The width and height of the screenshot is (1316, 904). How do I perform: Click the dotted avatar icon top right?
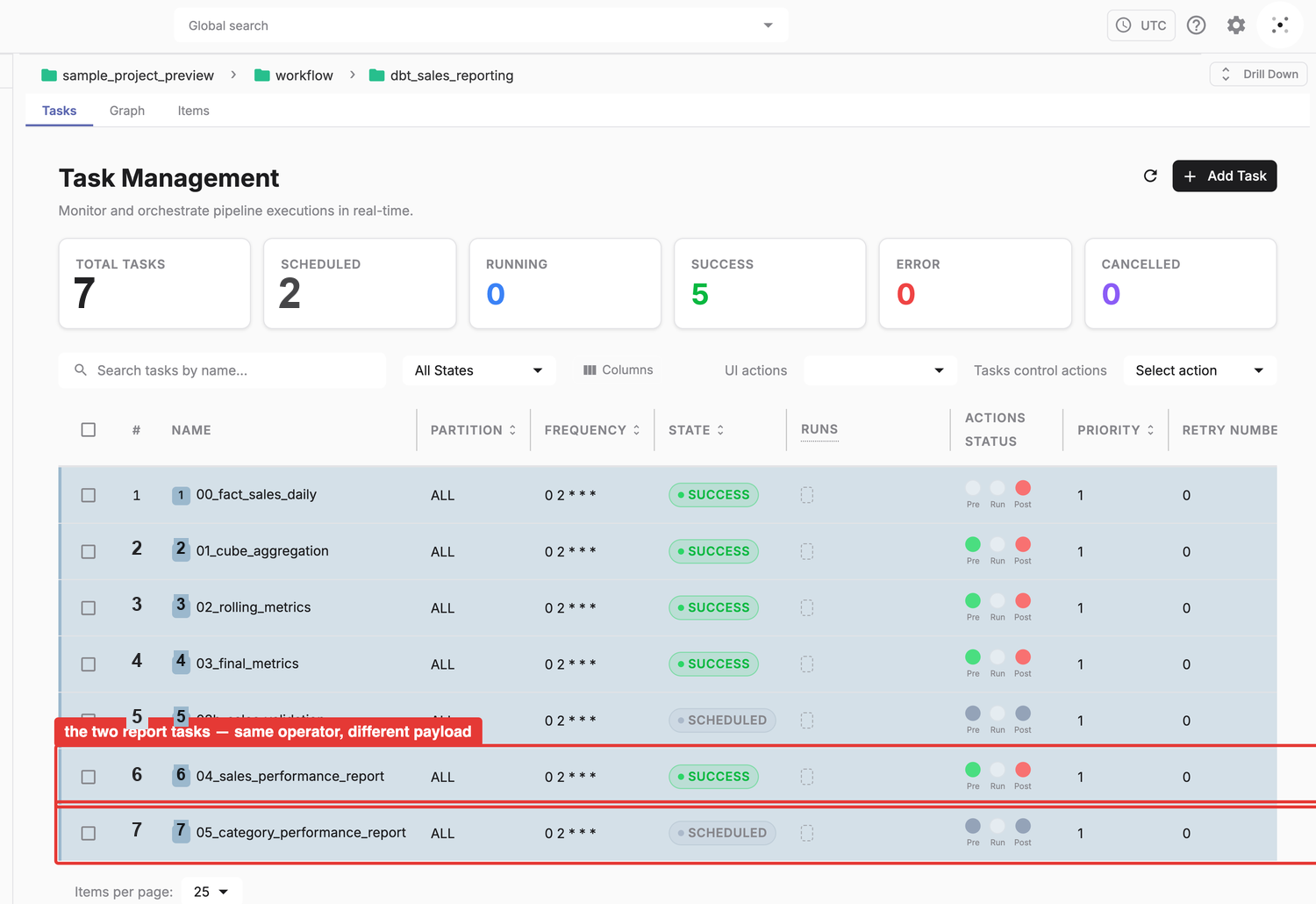(x=1280, y=25)
